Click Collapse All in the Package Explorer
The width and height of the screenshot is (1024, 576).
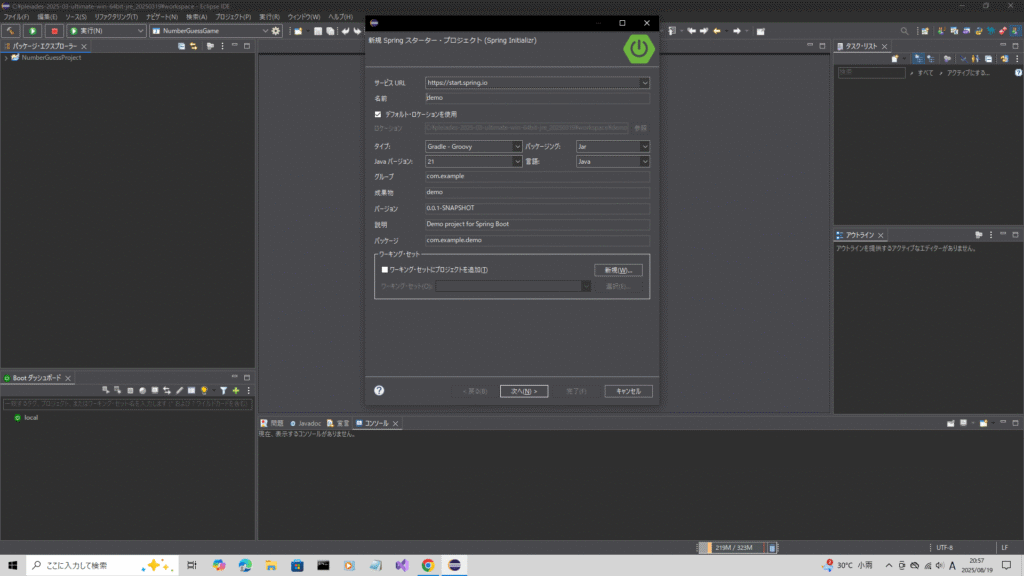click(182, 46)
